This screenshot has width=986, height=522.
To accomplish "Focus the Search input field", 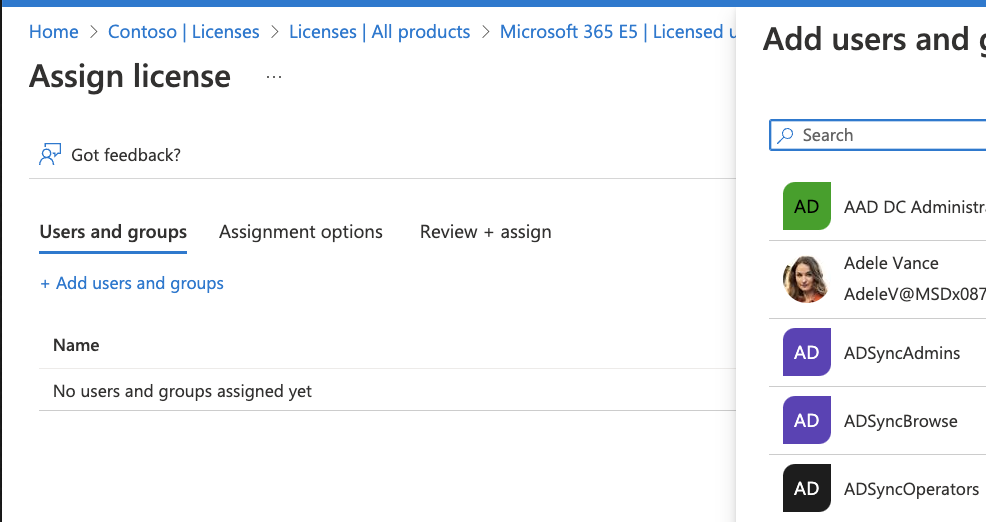I will pos(878,135).
